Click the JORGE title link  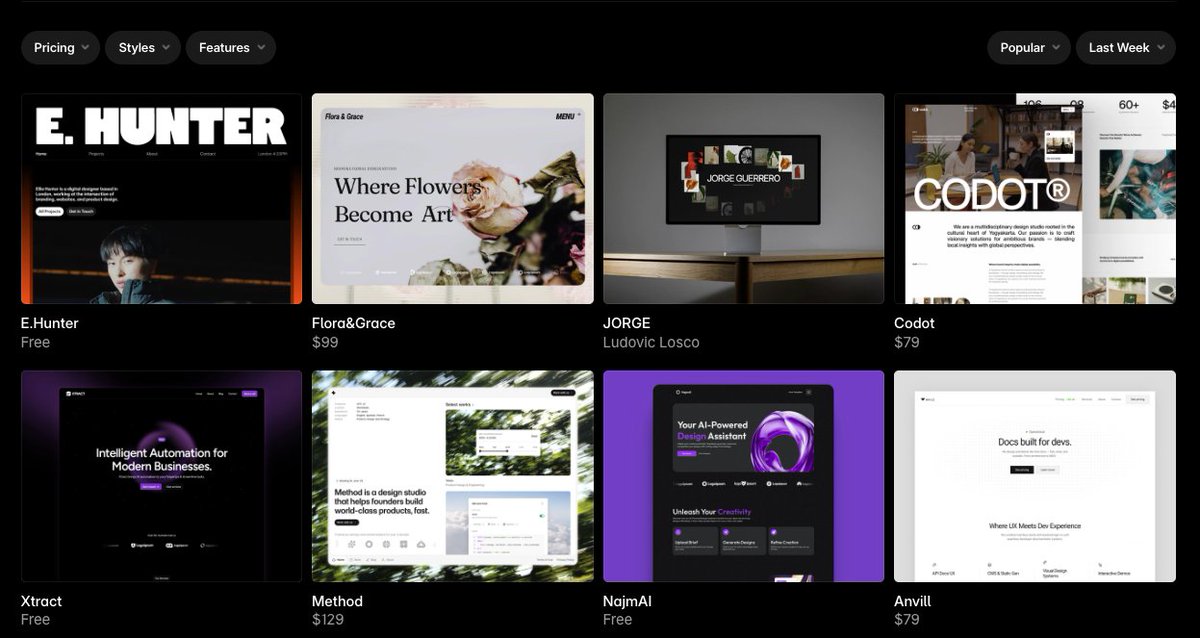point(627,323)
